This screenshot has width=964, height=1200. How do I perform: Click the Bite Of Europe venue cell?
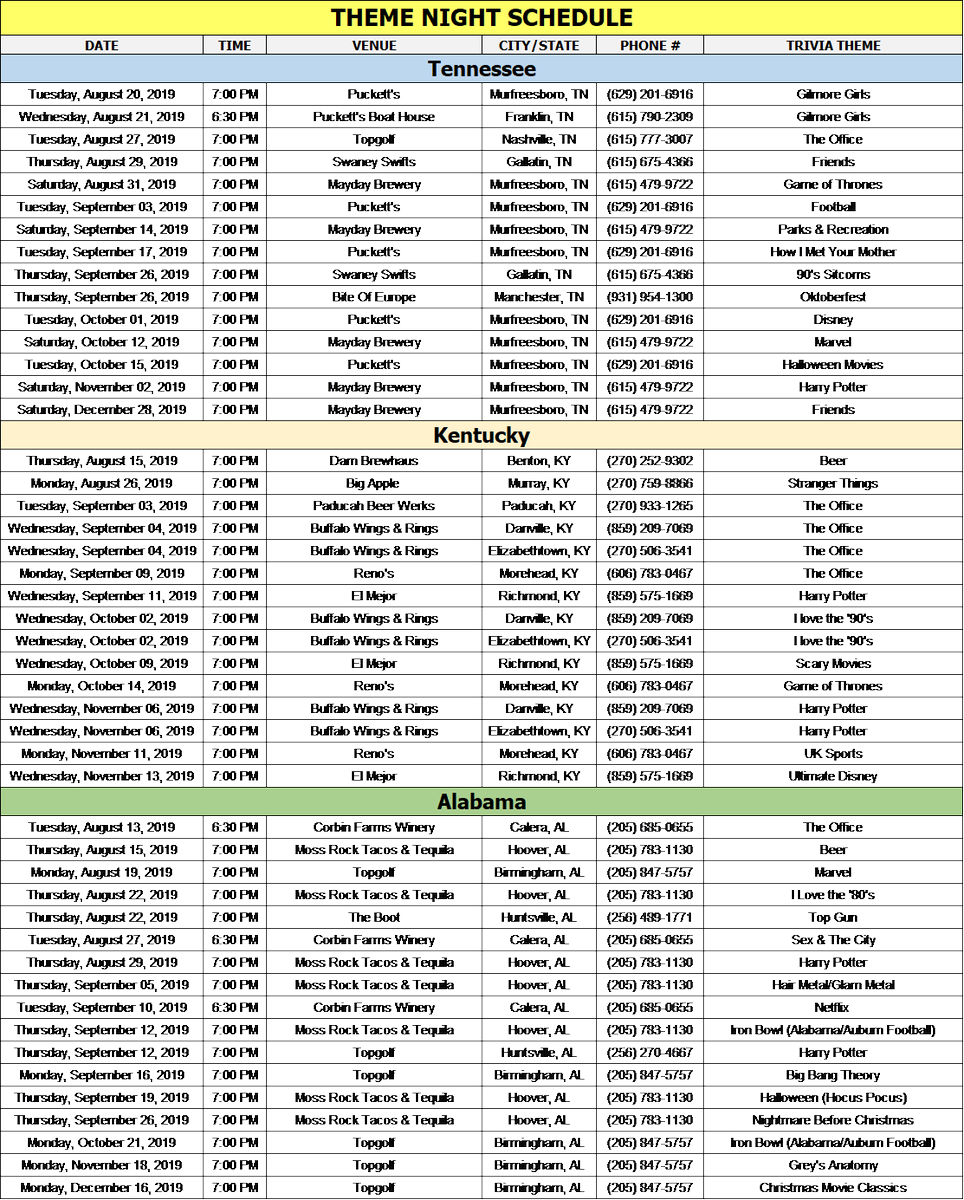tap(375, 297)
